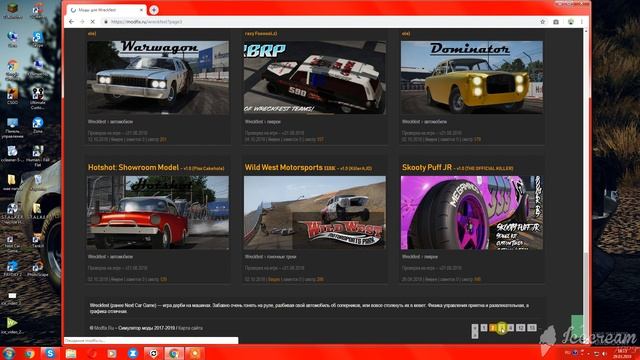Viewport: 640px width, 360px height.
Task: Open the PAYDAY 2 desktop shortcut
Action: point(13,269)
